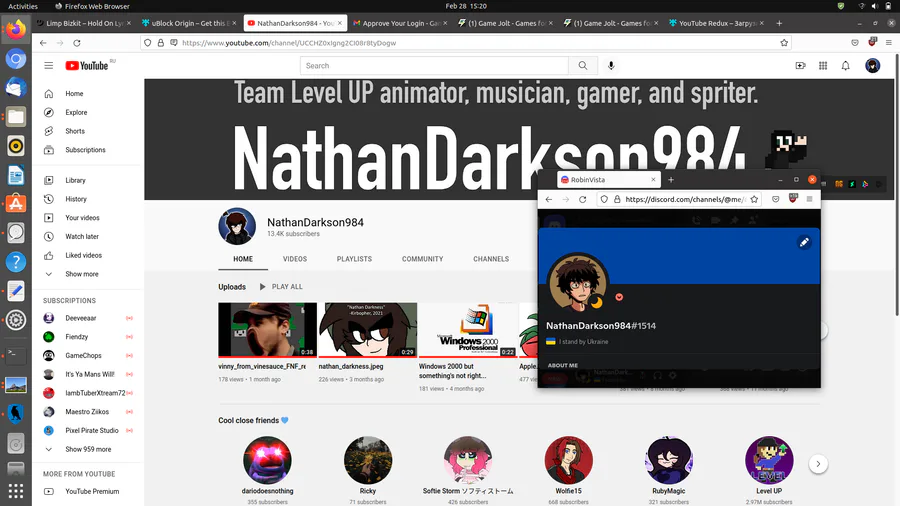The image size is (900, 506).
Task: Switch to the uBlock Origin browser tab
Action: pyautogui.click(x=188, y=23)
